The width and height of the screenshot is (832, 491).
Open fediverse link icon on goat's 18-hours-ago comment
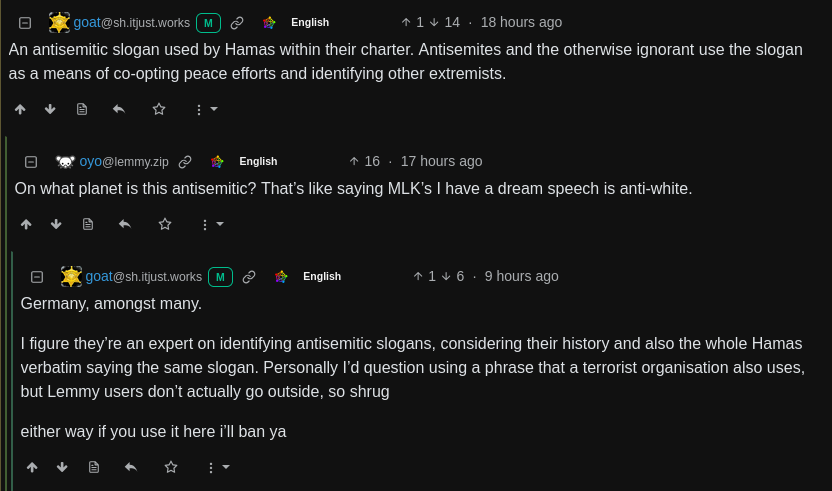(x=269, y=23)
